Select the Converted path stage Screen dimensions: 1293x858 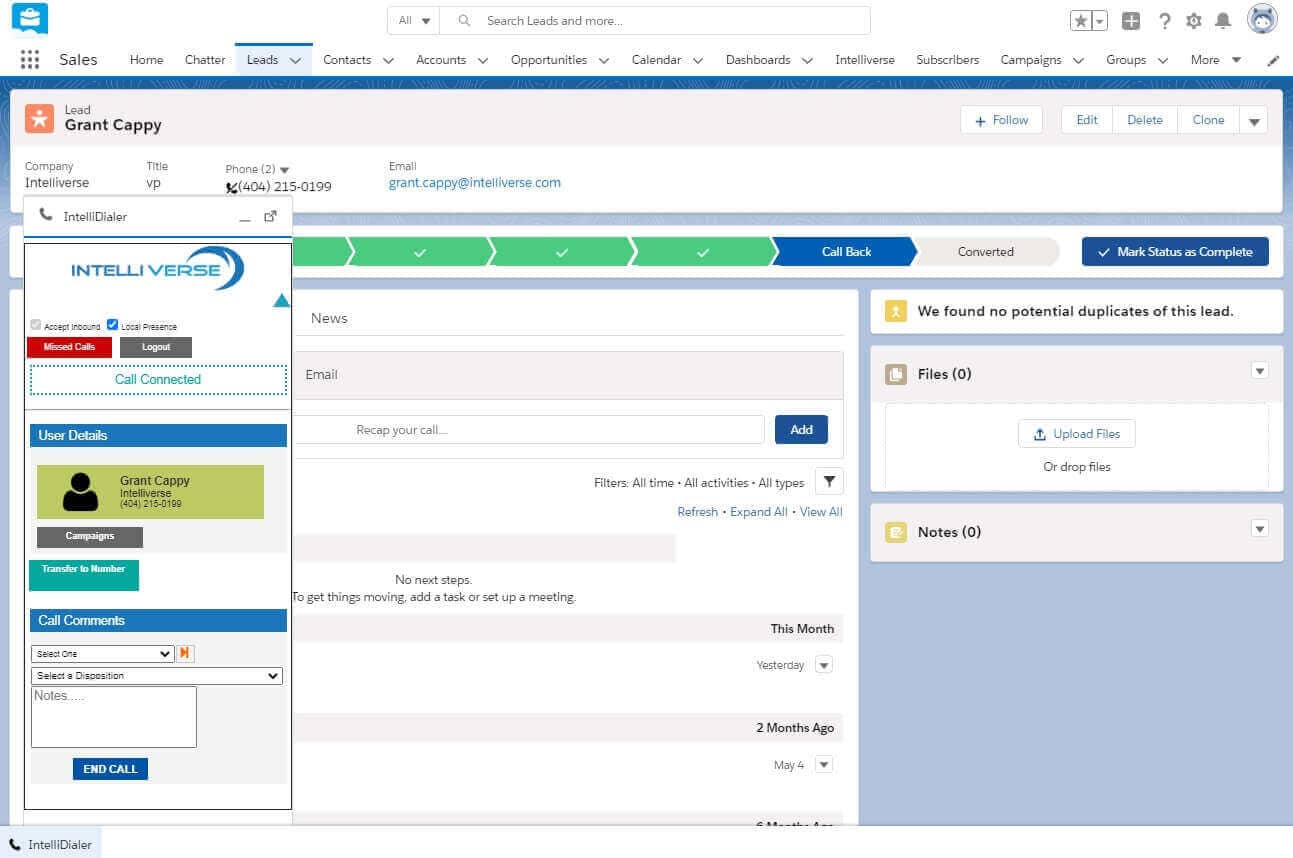pyautogui.click(x=986, y=252)
